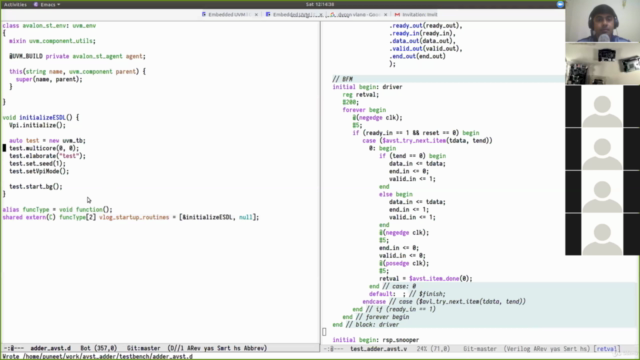640x360 pixels.
Task: Click line 'initial begin: driver'
Action: 367,87
